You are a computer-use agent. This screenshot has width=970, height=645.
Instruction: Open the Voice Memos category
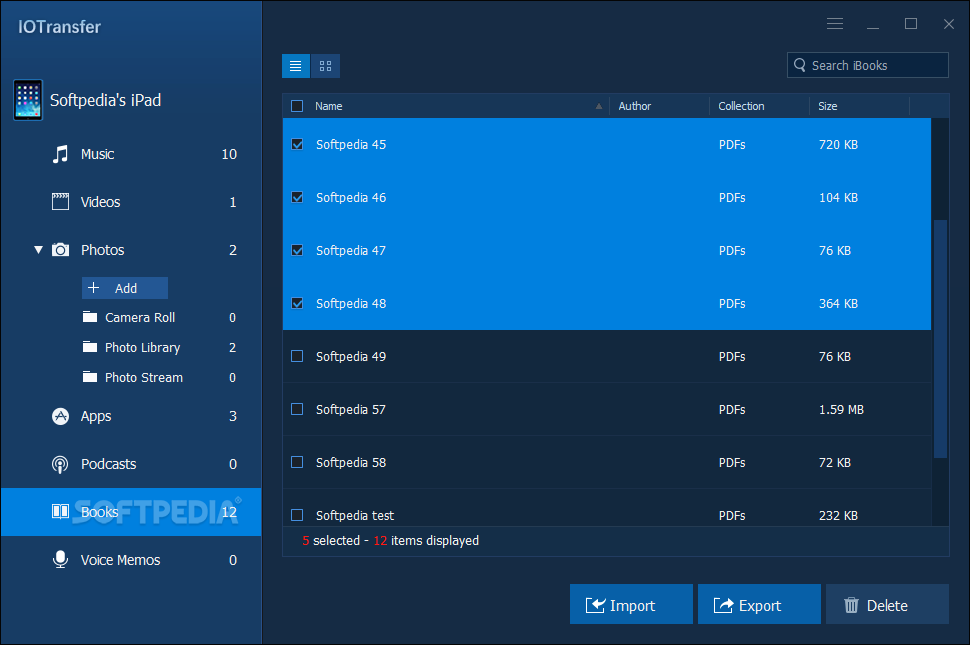click(131, 560)
